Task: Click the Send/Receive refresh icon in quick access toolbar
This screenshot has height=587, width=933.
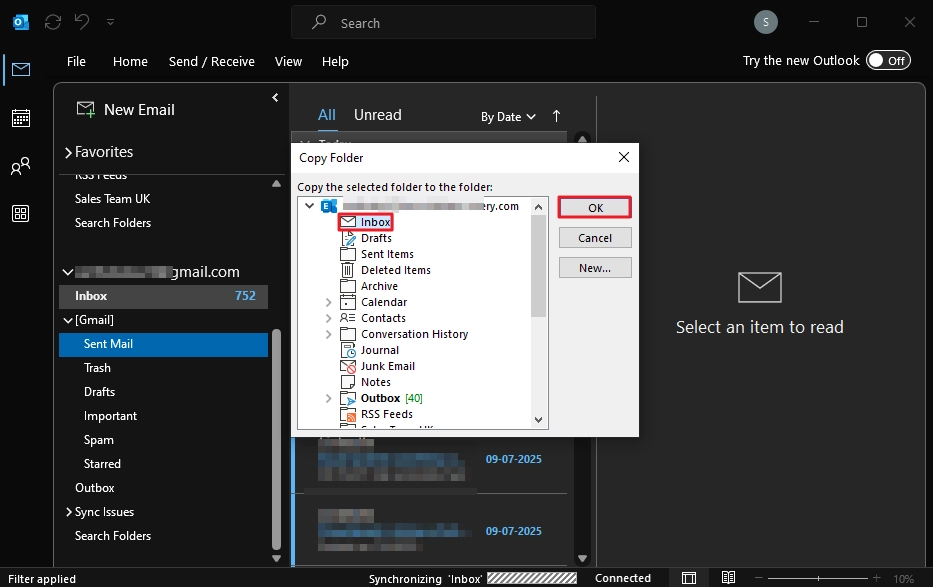Action: pyautogui.click(x=52, y=21)
